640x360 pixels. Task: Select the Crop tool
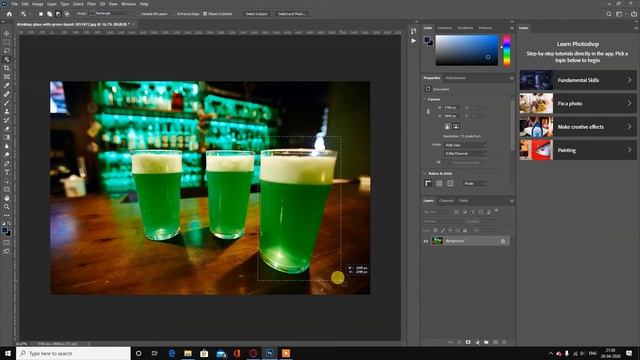click(7, 68)
